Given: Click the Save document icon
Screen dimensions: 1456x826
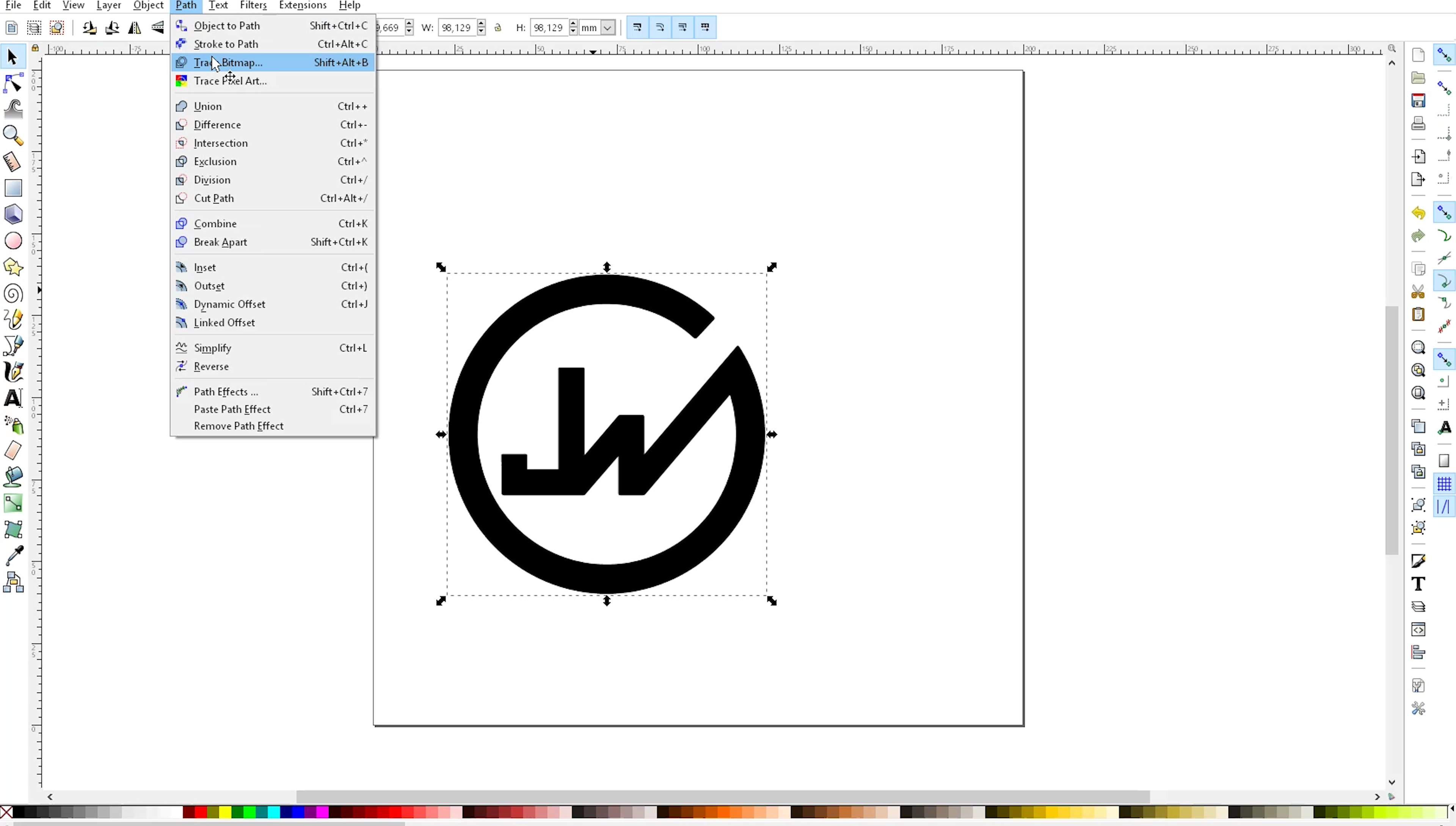Looking at the screenshot, I should 1418,101.
